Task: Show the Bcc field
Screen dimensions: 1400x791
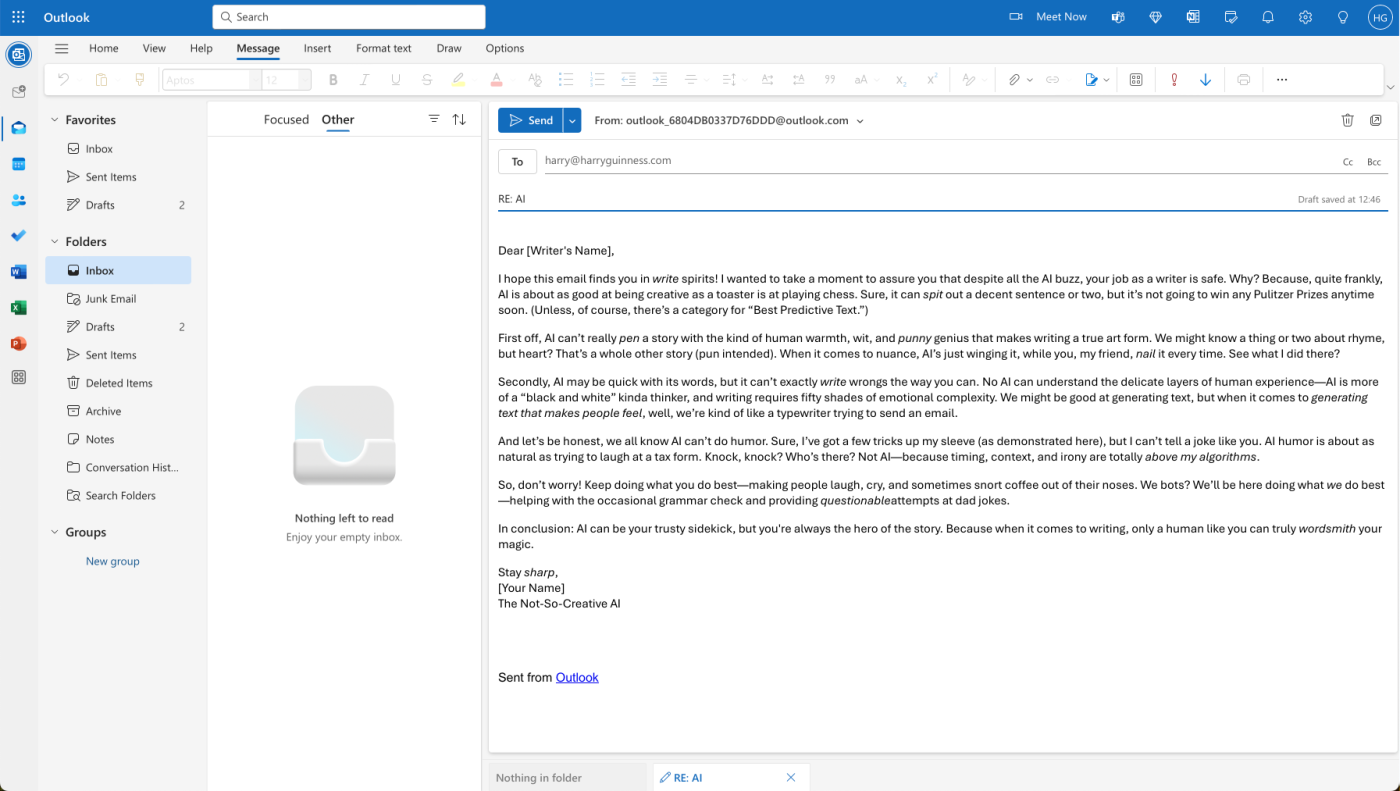Action: 1374,162
